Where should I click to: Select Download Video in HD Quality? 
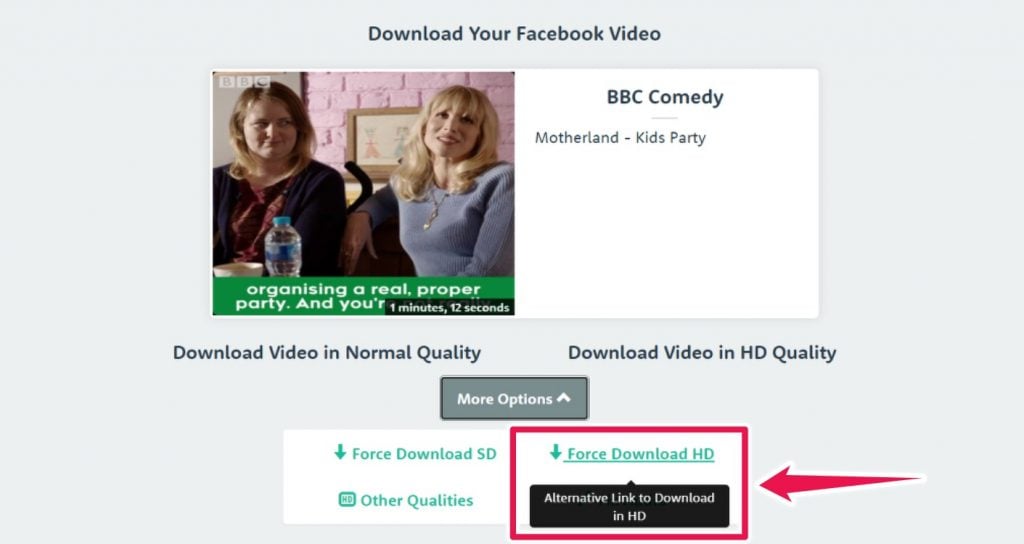[x=702, y=353]
